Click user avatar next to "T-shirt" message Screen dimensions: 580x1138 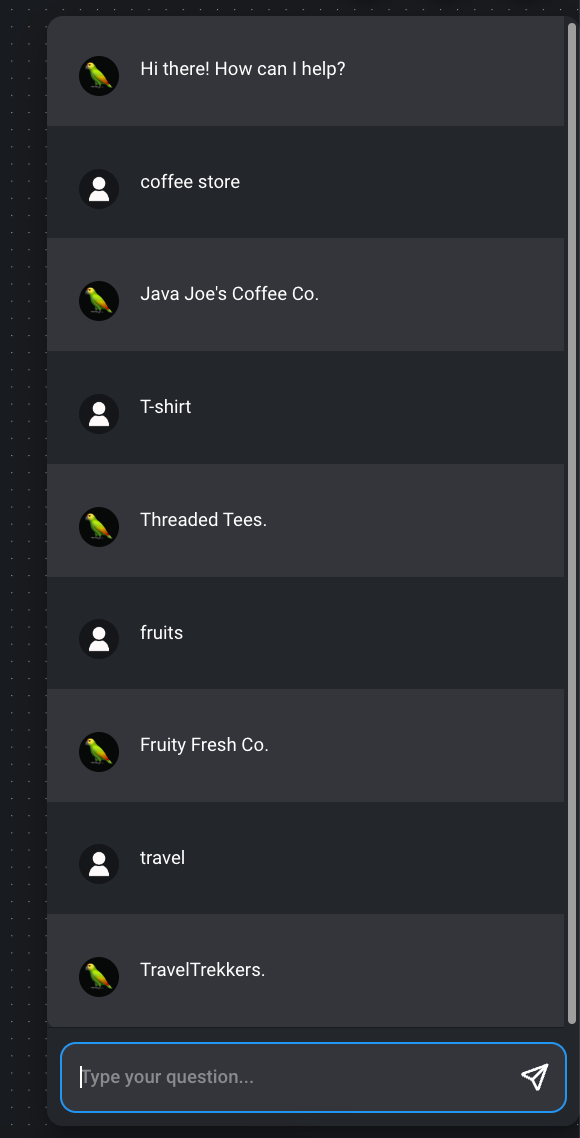(x=99, y=414)
